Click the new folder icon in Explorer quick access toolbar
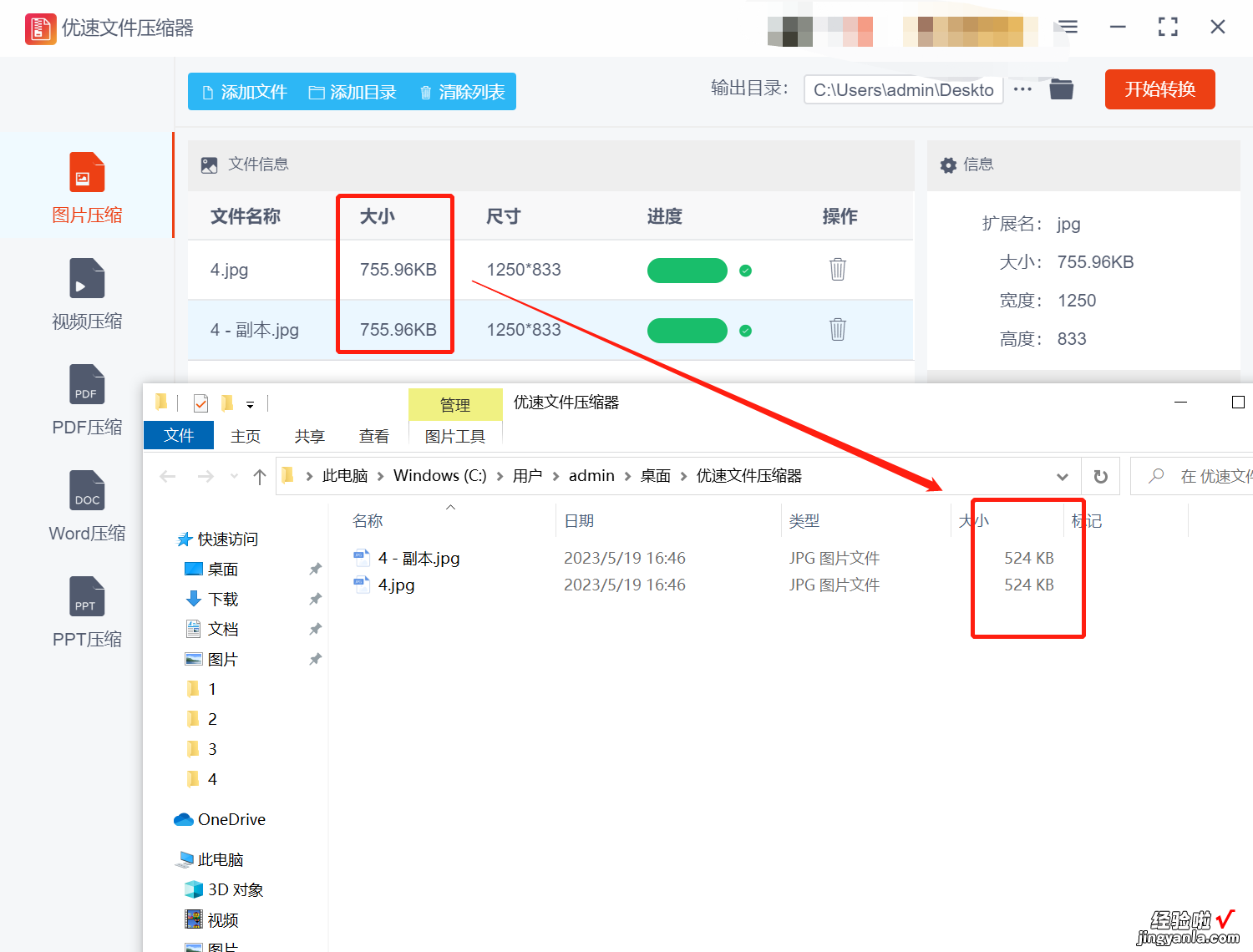The image size is (1253, 952). tap(227, 404)
